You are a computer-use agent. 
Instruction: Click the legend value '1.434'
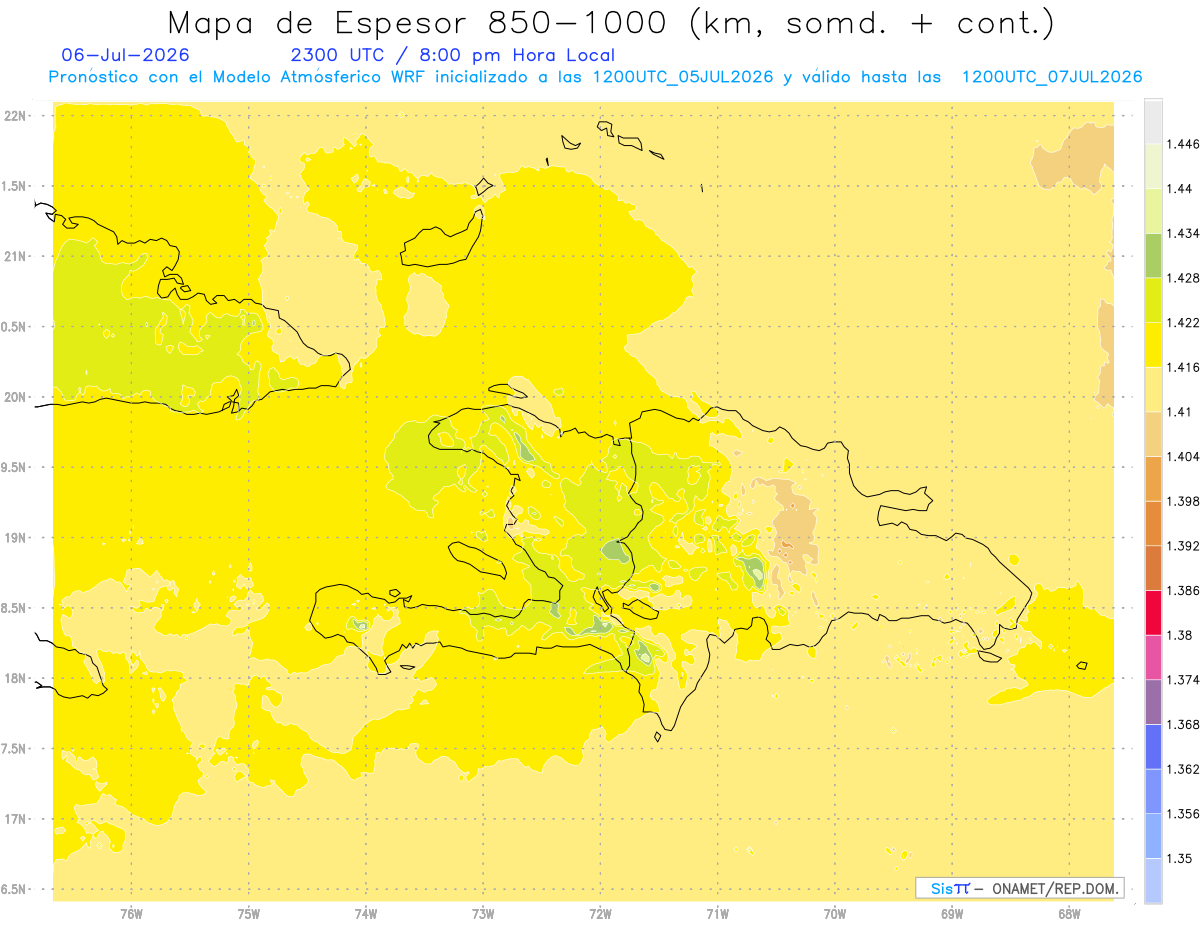tap(1182, 233)
